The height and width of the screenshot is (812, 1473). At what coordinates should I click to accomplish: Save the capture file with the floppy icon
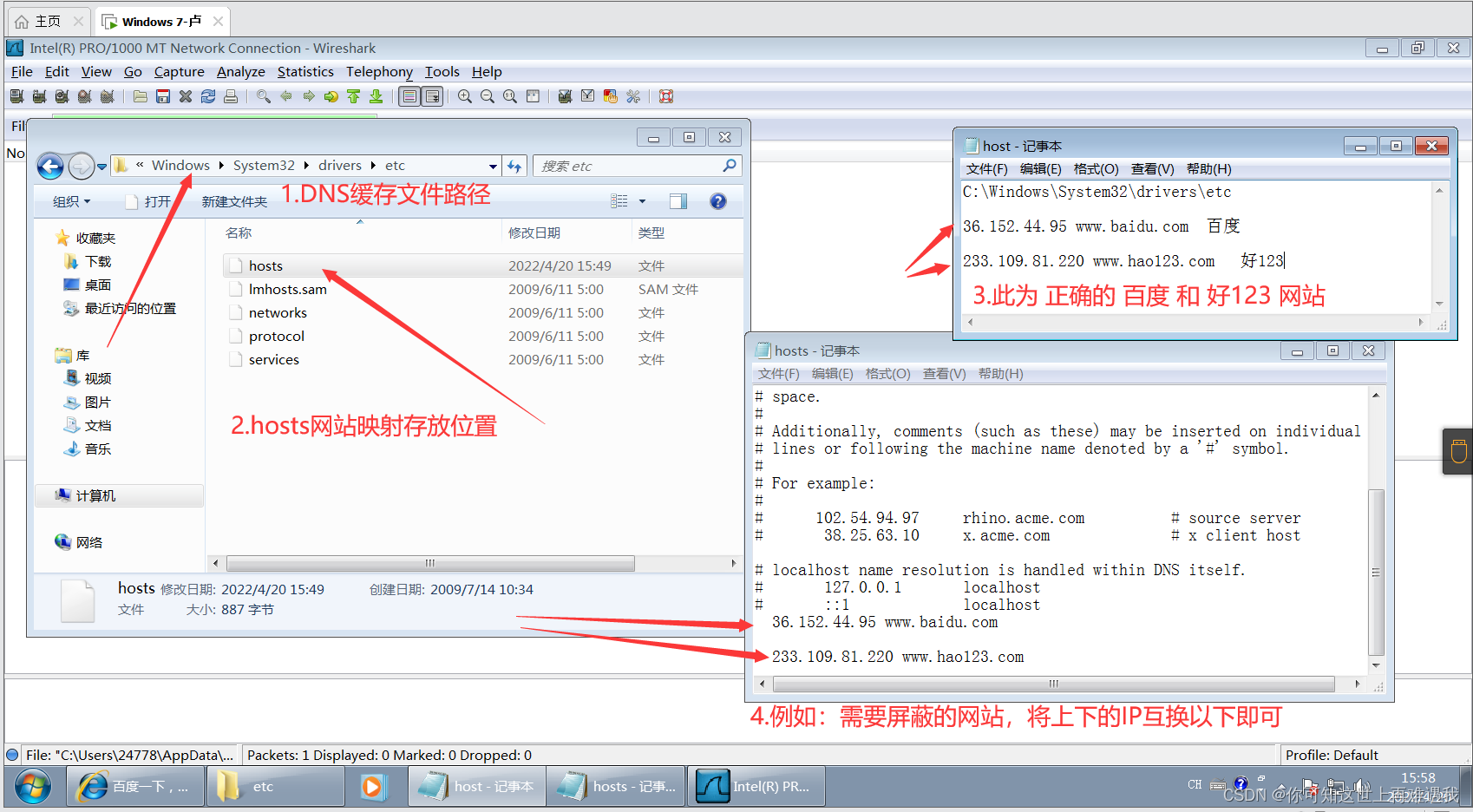pyautogui.click(x=163, y=96)
